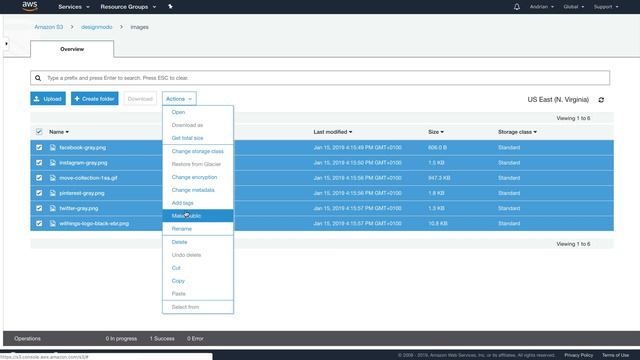Click the 0 Error status entry

pos(195,338)
